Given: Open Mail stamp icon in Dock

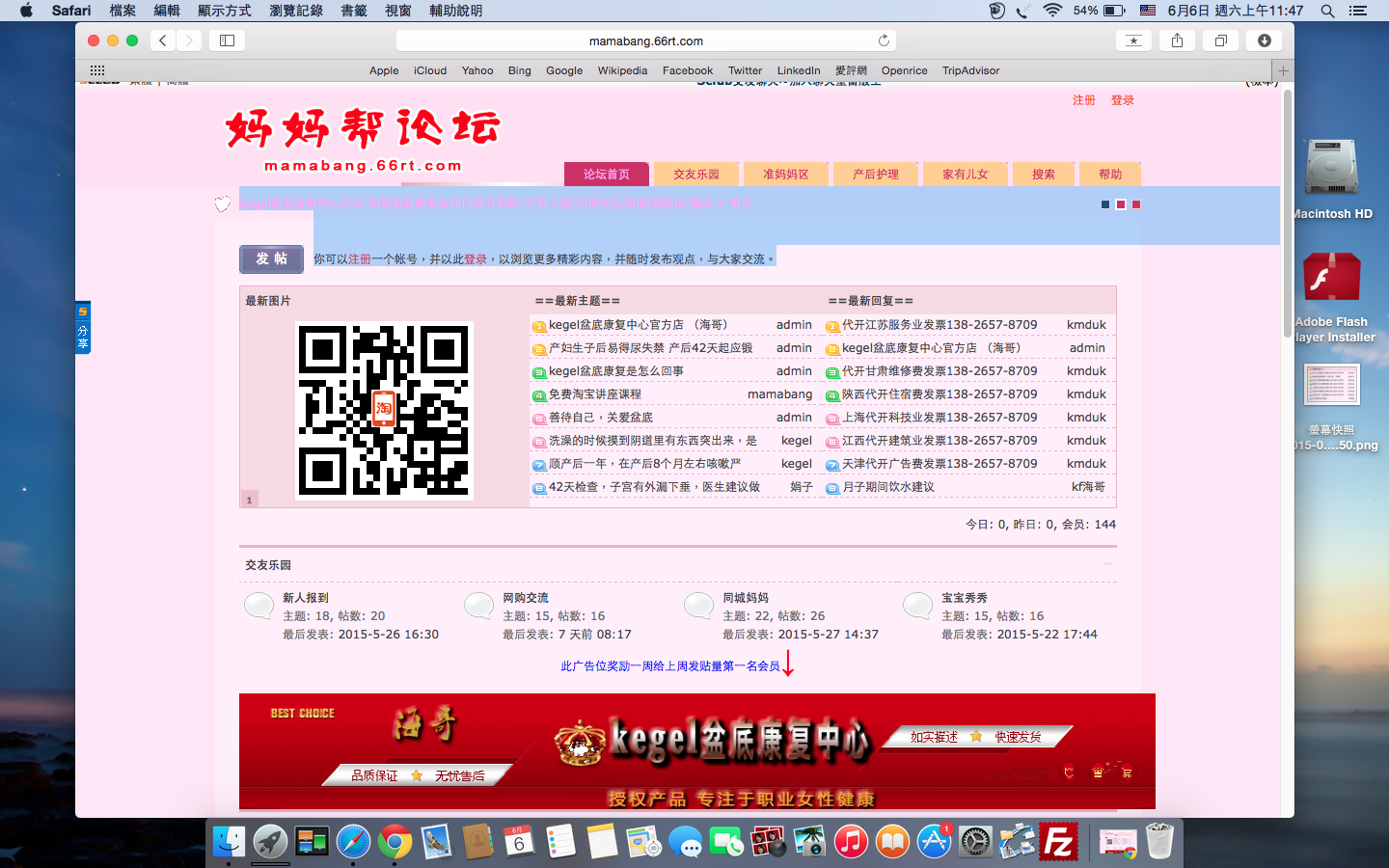Looking at the screenshot, I should (x=436, y=842).
